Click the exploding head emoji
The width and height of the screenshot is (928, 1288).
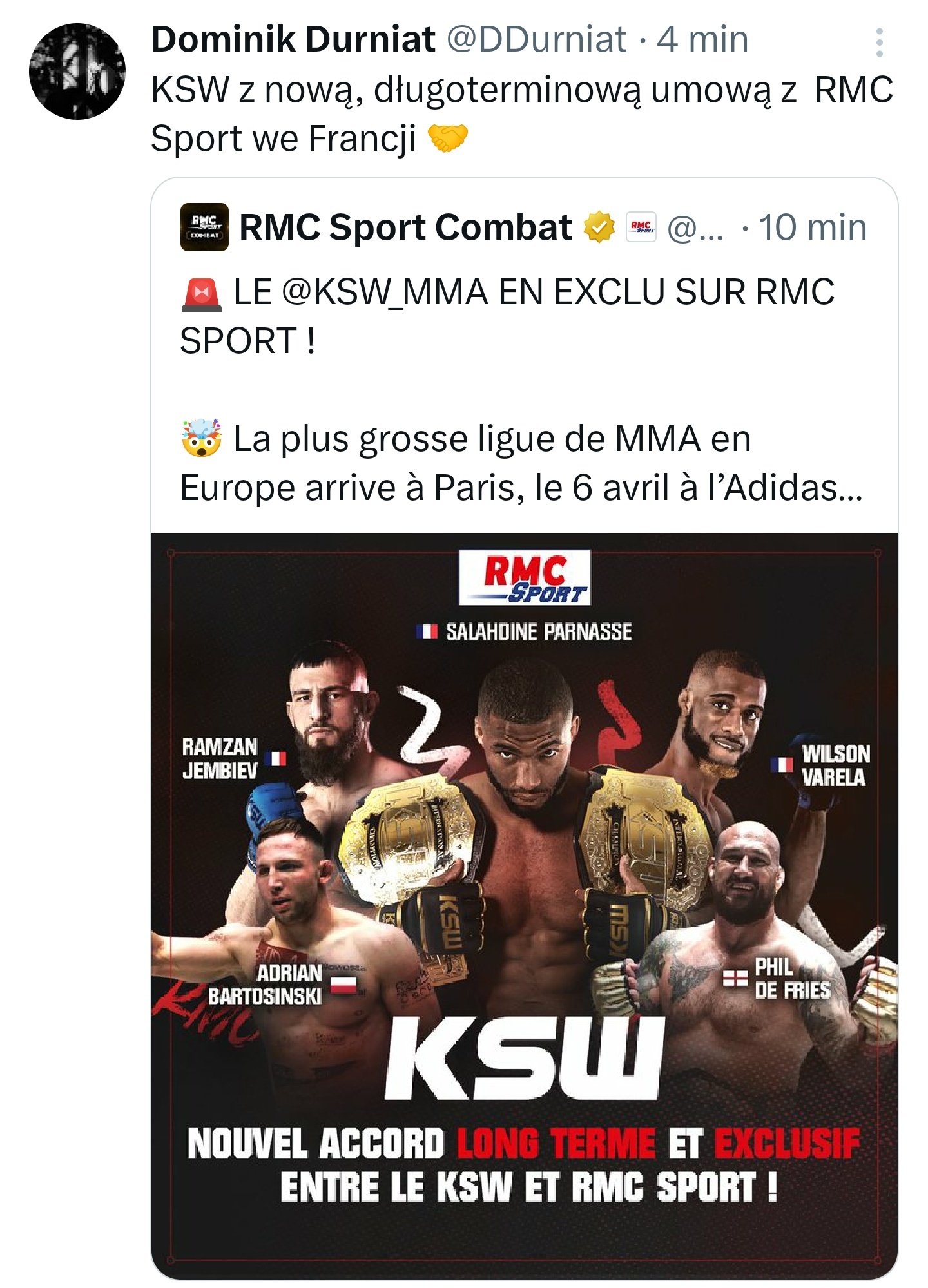(x=202, y=438)
